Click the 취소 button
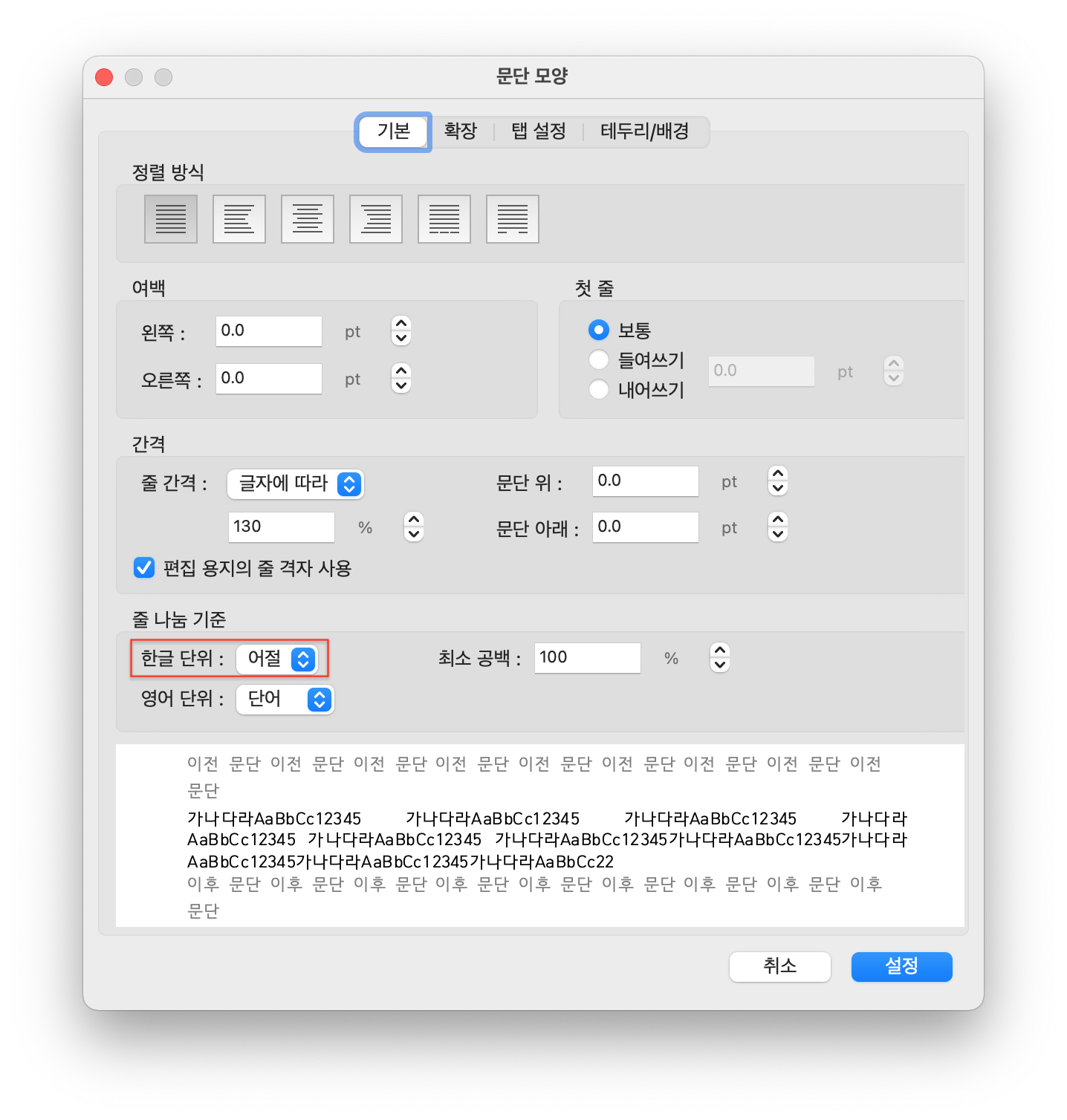1067x1120 pixels. point(779,966)
